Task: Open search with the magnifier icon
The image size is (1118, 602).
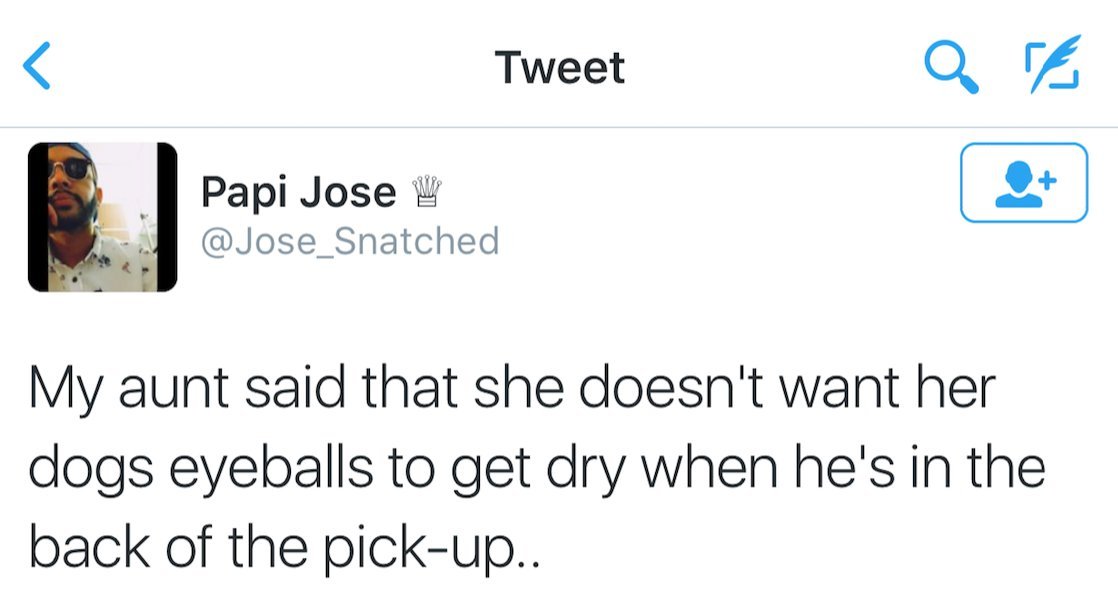Action: (x=950, y=67)
